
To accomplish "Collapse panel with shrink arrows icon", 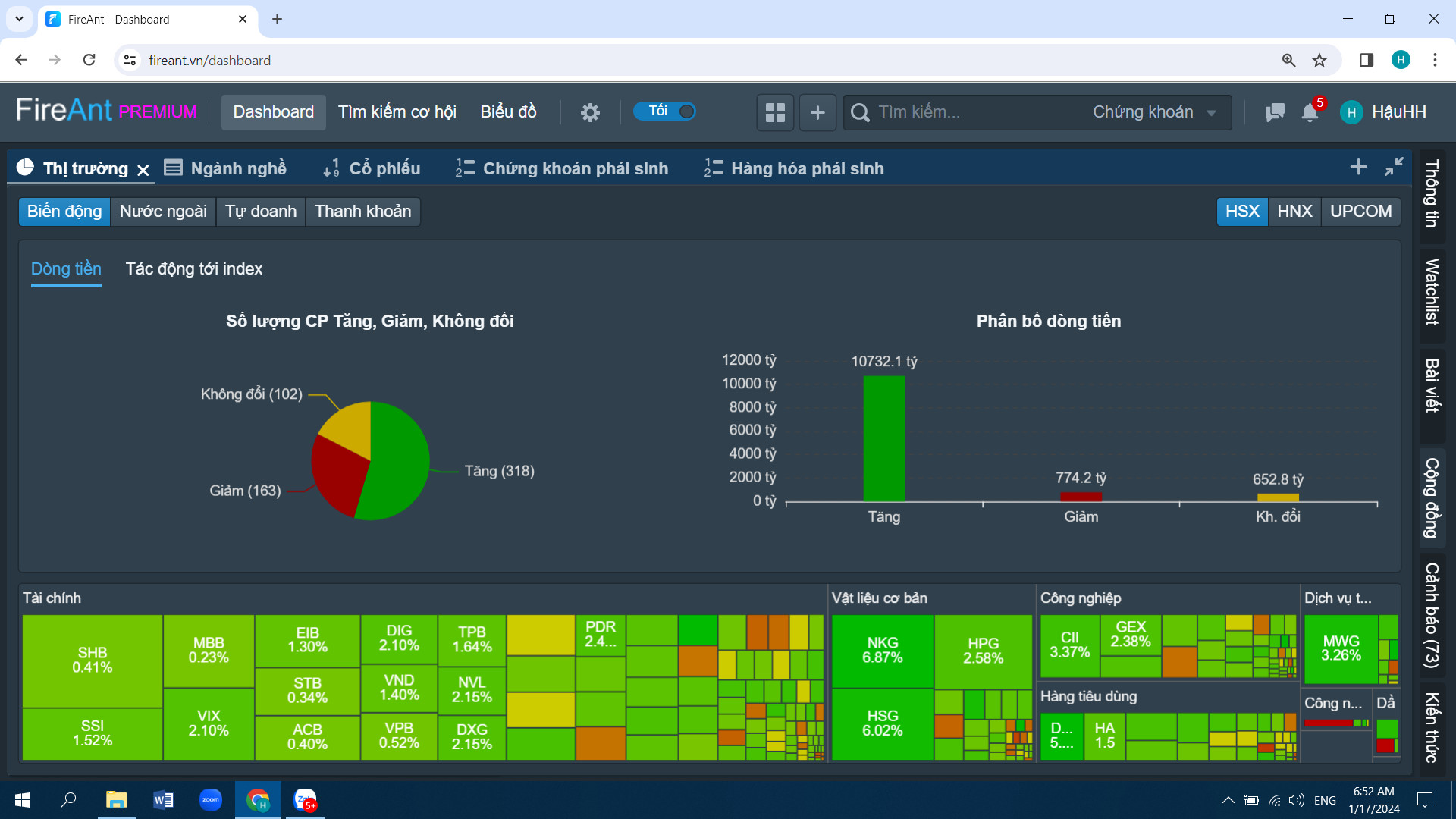I will tap(1394, 167).
